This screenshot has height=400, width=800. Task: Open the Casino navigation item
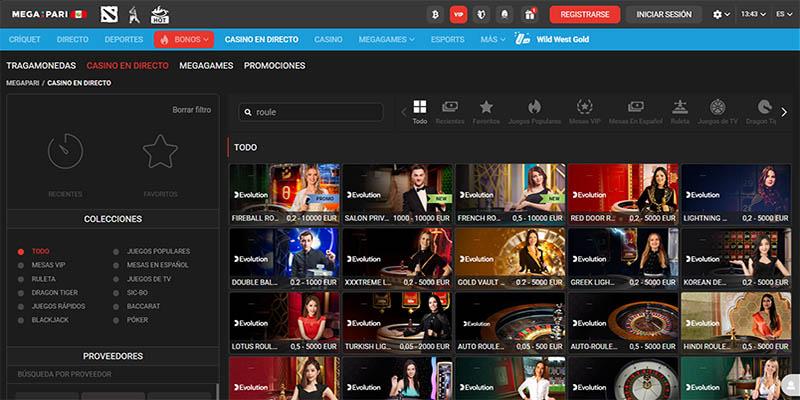[328, 39]
